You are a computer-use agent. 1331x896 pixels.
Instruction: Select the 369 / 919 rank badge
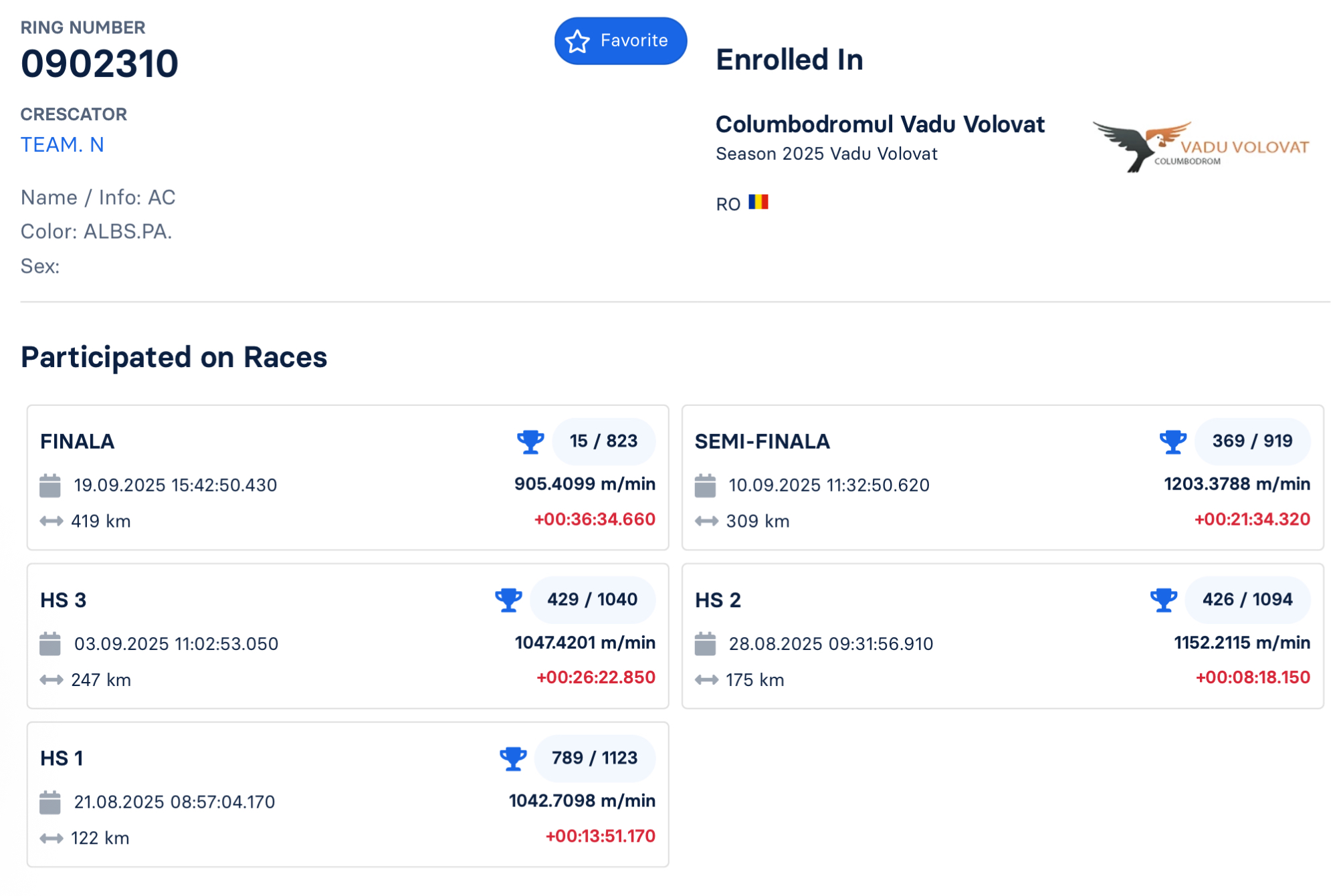point(1251,441)
